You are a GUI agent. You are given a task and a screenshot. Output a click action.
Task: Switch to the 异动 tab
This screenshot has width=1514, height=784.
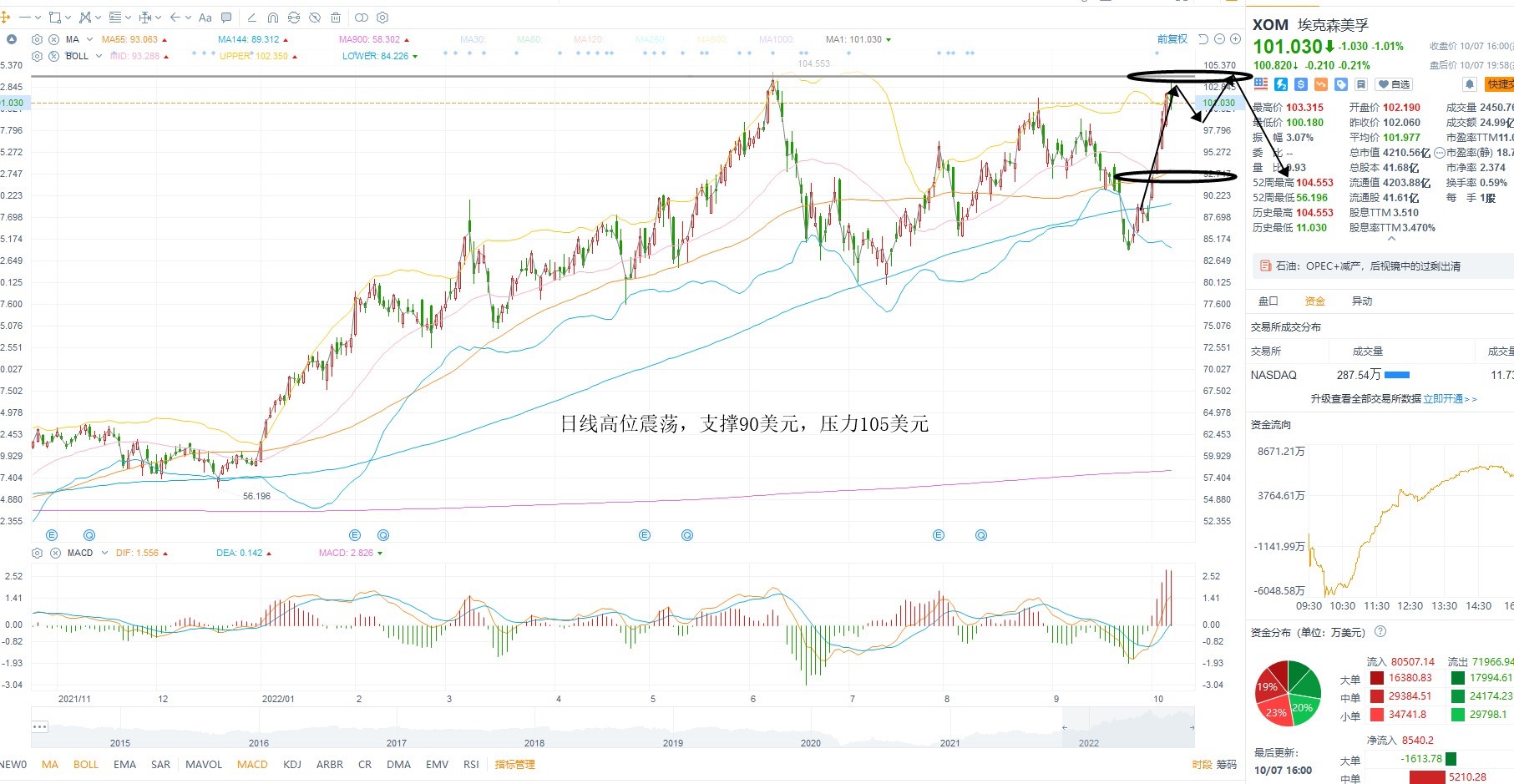click(x=1361, y=301)
